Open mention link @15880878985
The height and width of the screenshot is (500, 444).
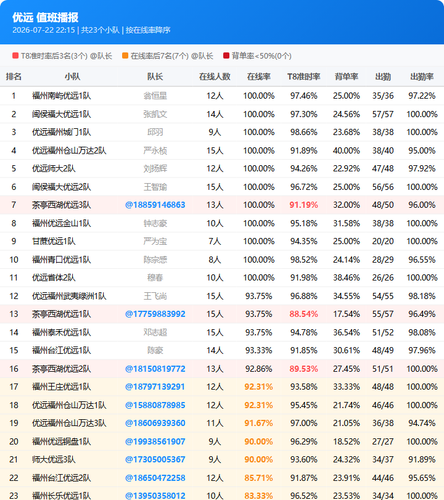coord(155,405)
